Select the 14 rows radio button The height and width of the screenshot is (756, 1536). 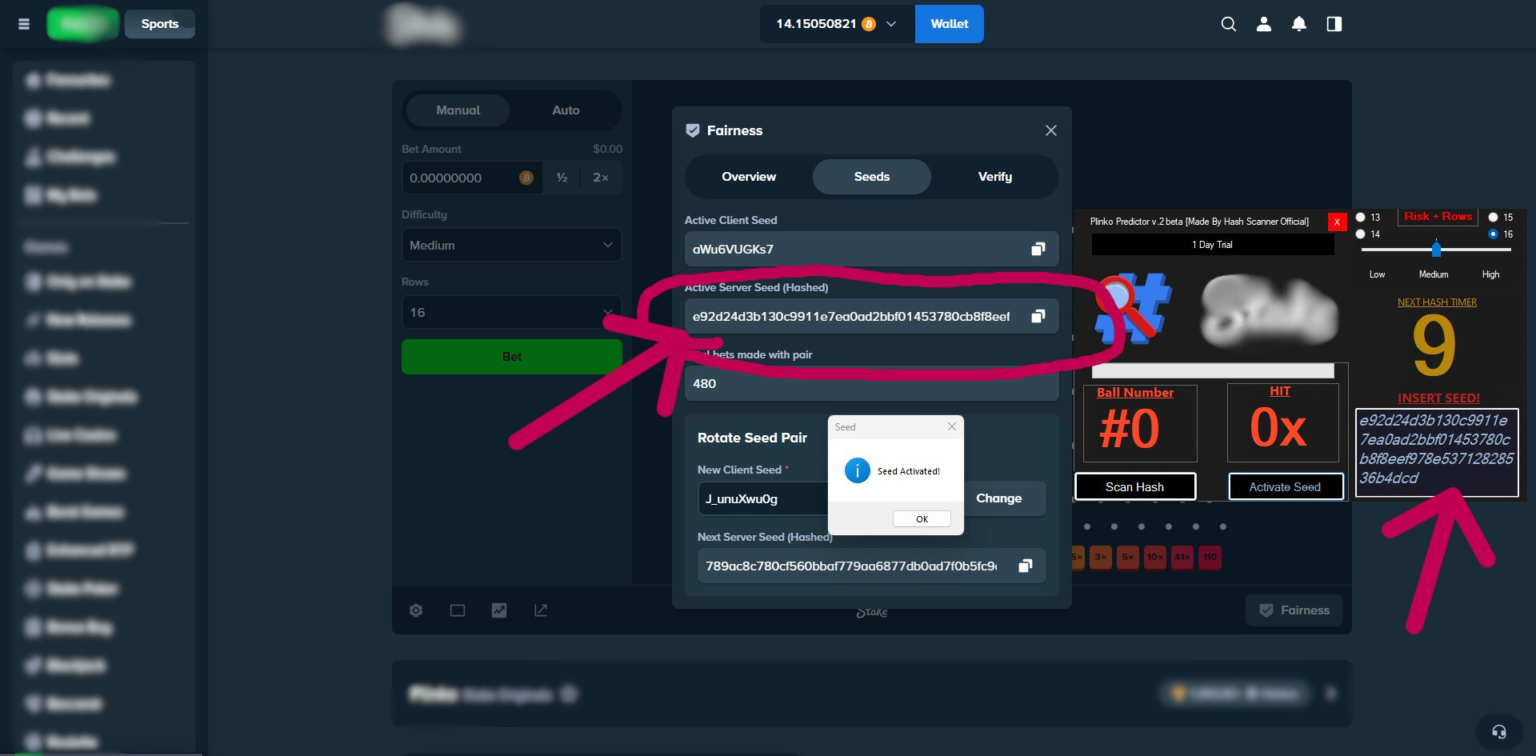click(x=1360, y=234)
